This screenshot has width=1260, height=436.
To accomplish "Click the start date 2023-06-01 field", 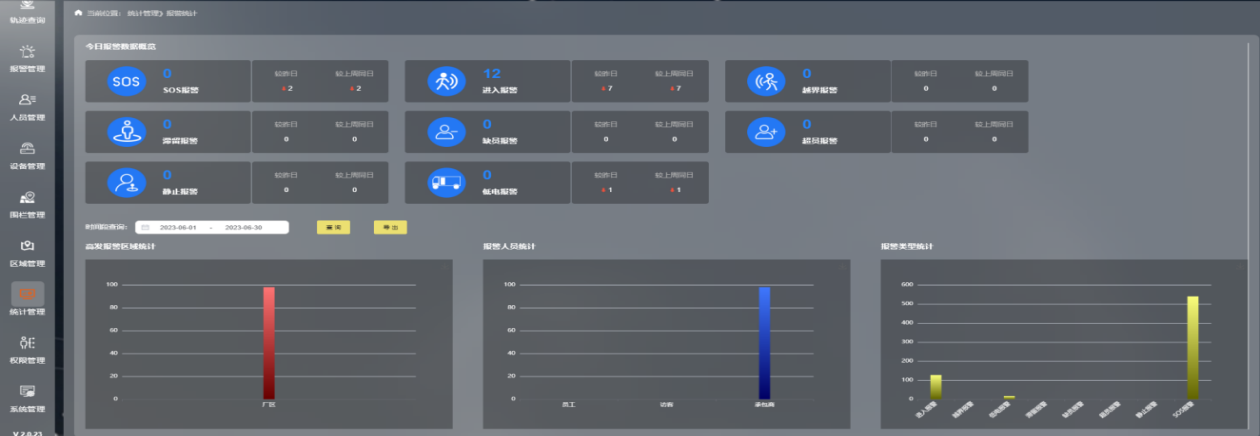I will click(x=177, y=227).
